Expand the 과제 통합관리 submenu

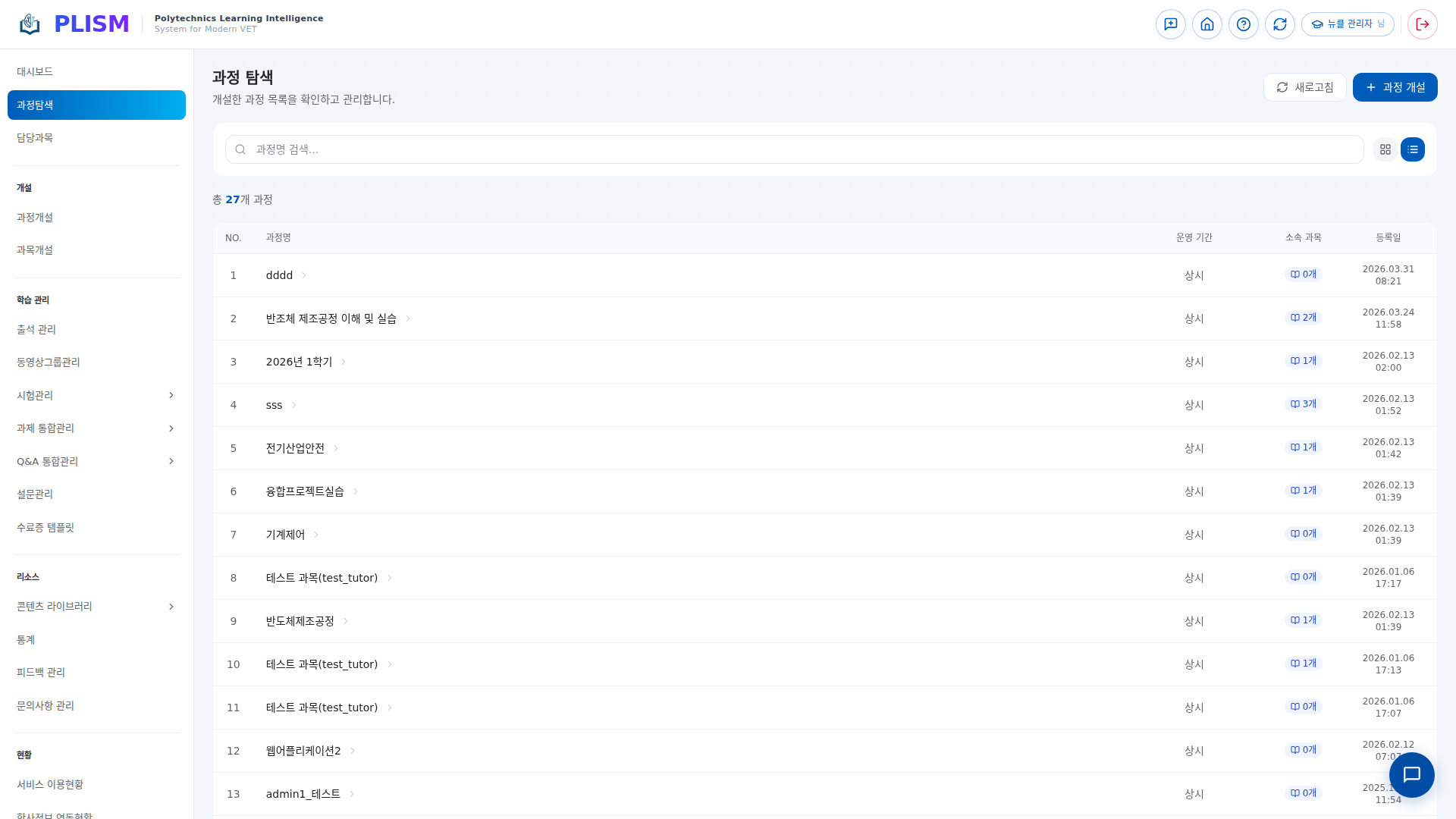pos(171,428)
